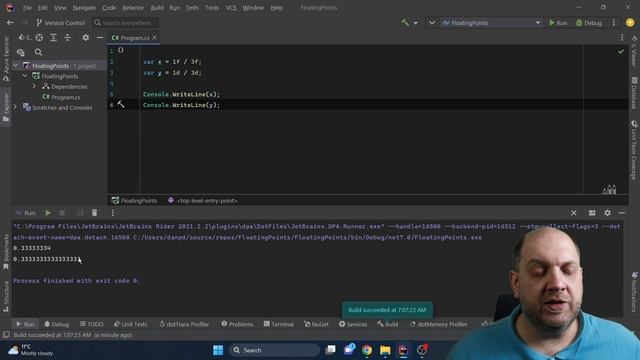Open the Services tool window tab
Image resolution: width=640 pixels, height=360 pixels.
tap(353, 324)
